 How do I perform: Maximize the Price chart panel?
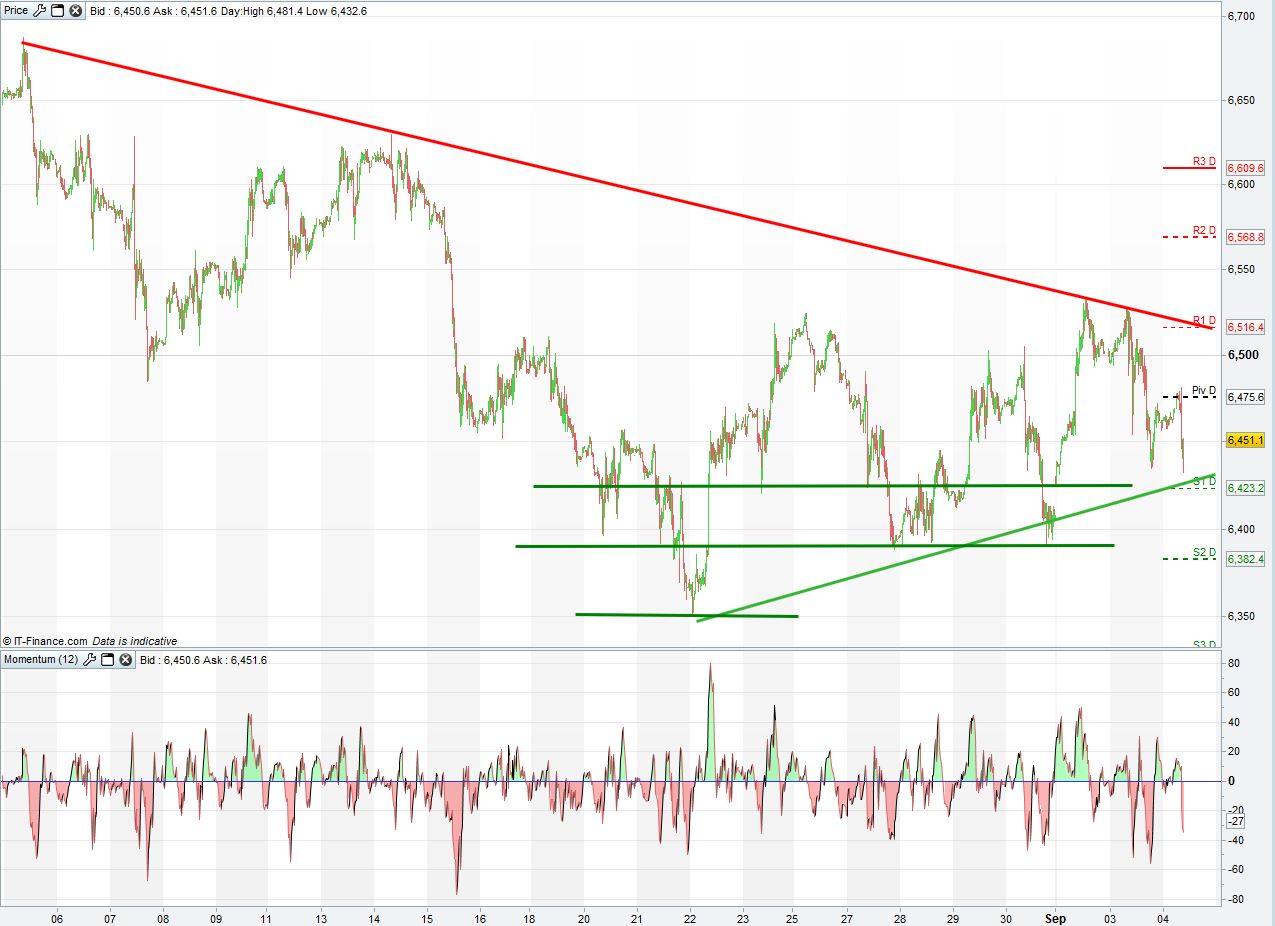coord(57,11)
